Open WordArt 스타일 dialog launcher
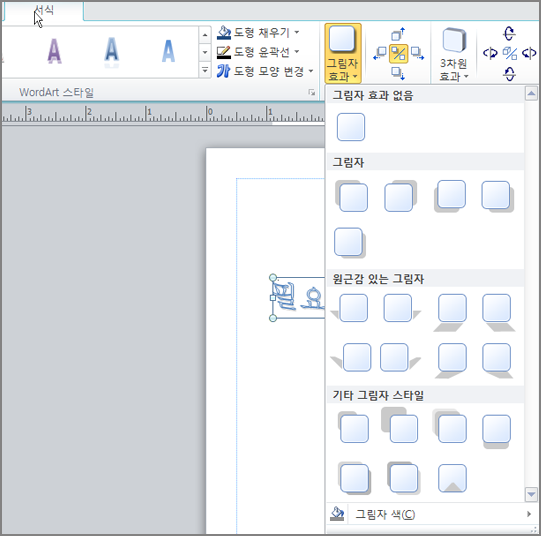Image resolution: width=541 pixels, height=536 pixels. 312,92
